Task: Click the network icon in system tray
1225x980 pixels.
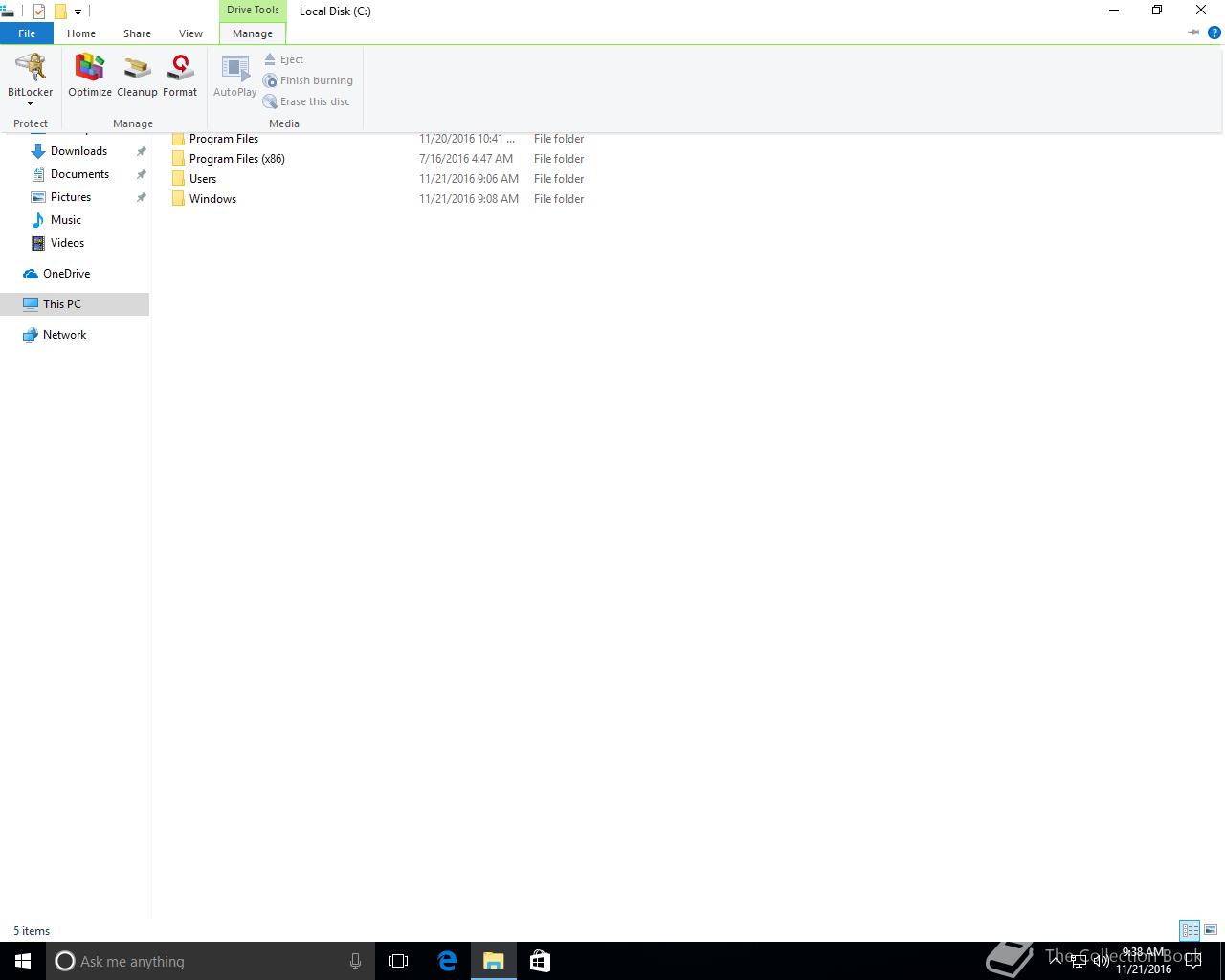Action: pyautogui.click(x=1079, y=961)
